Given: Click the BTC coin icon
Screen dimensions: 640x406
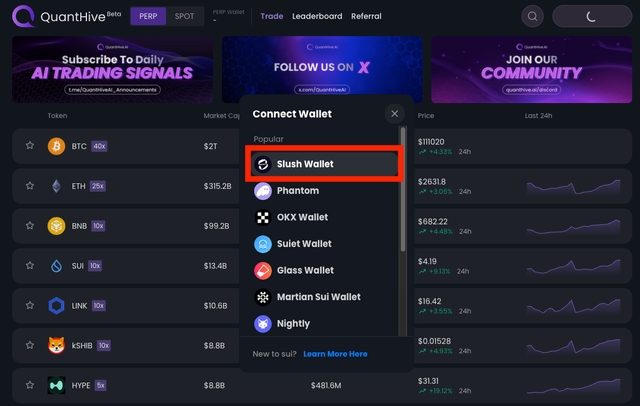Looking at the screenshot, I should tap(56, 146).
